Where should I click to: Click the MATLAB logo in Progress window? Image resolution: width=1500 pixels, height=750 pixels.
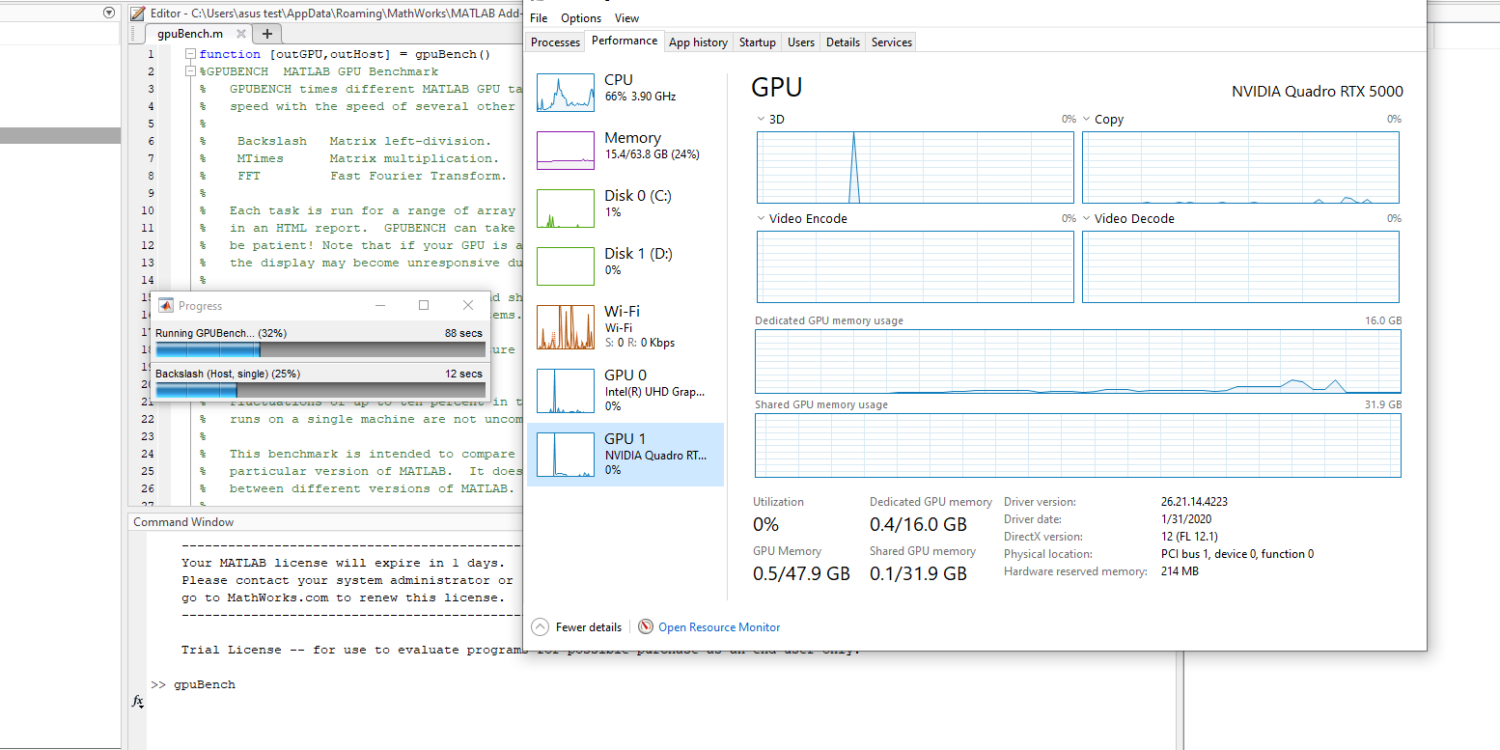[x=166, y=306]
